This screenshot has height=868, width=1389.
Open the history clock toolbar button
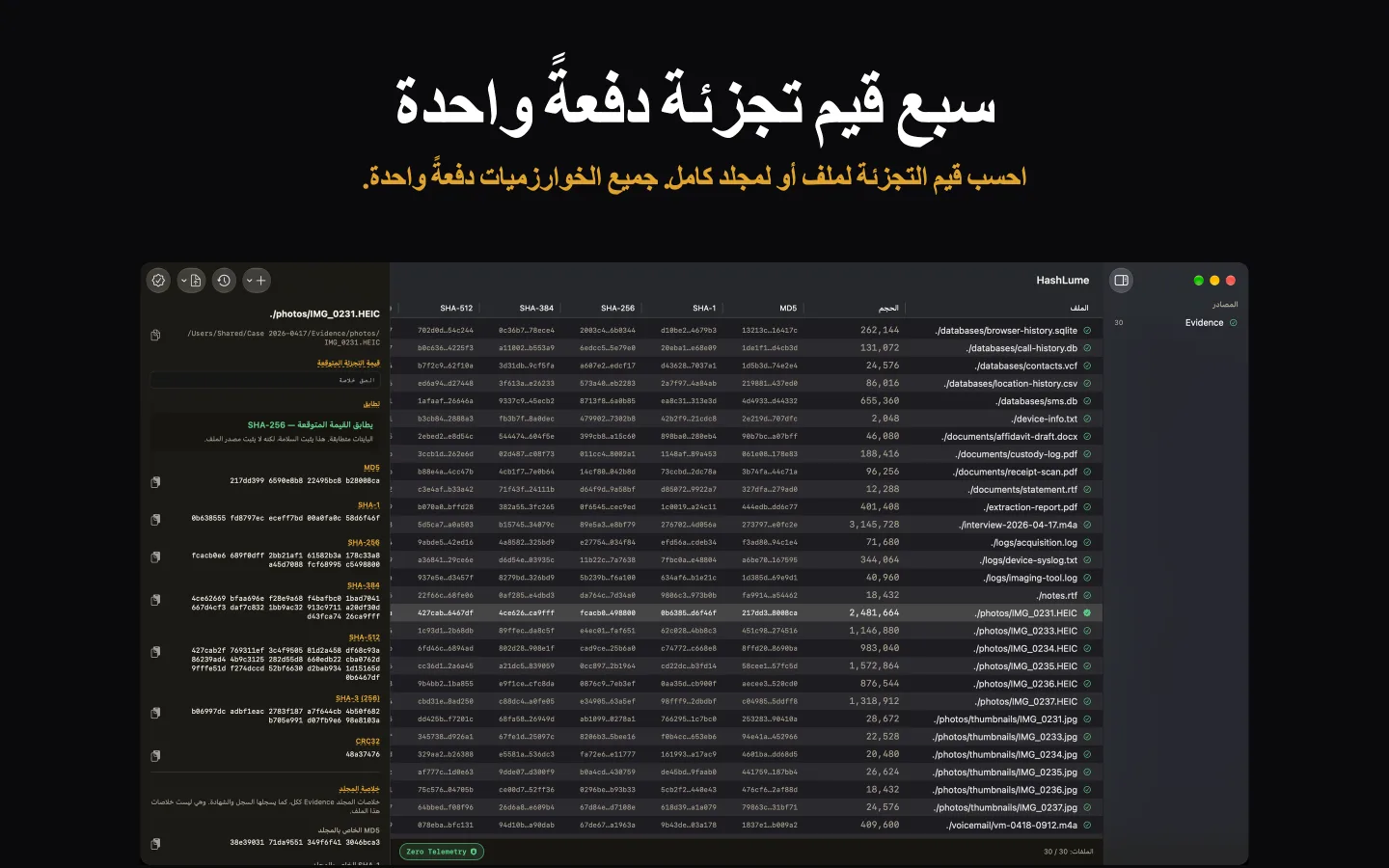tap(224, 281)
